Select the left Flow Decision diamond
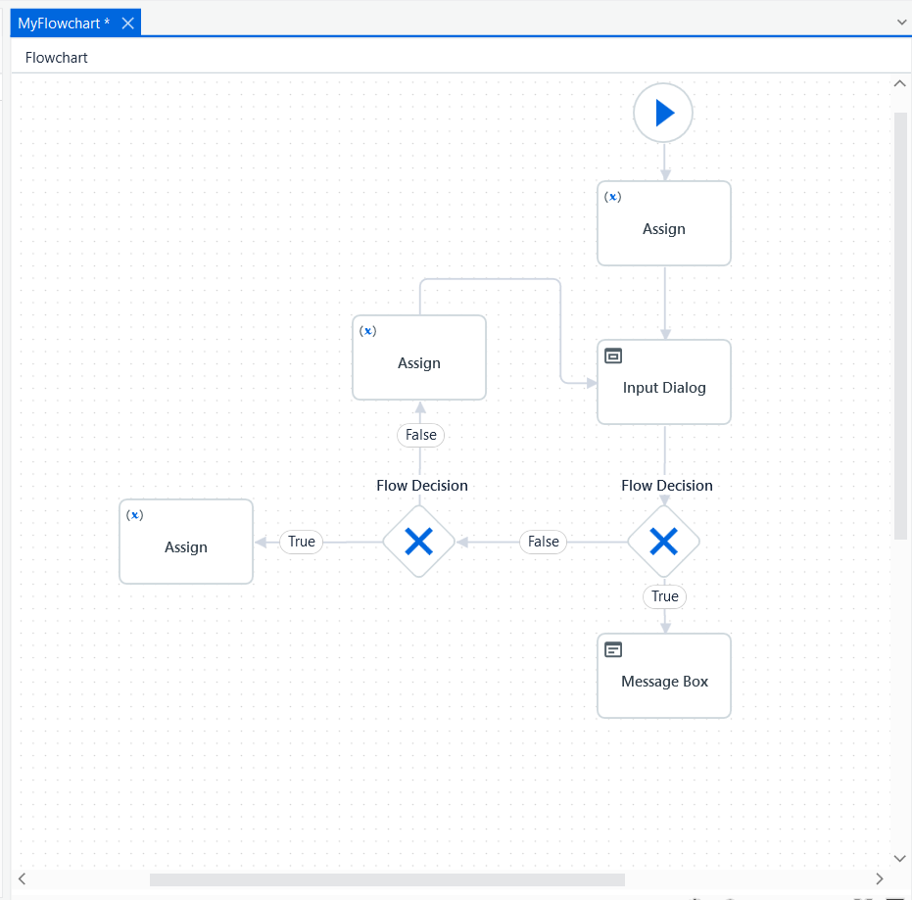The image size is (912, 900). click(419, 541)
